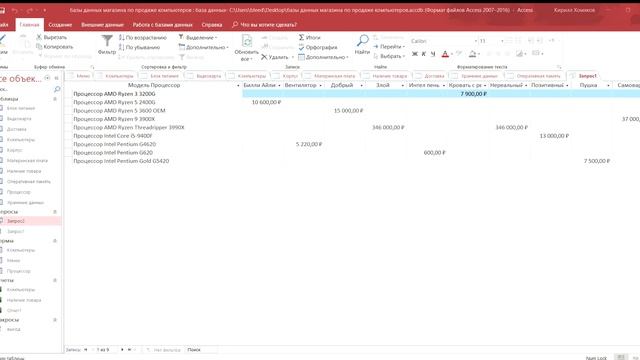Click Что вы хотите сделать search box

[264, 25]
